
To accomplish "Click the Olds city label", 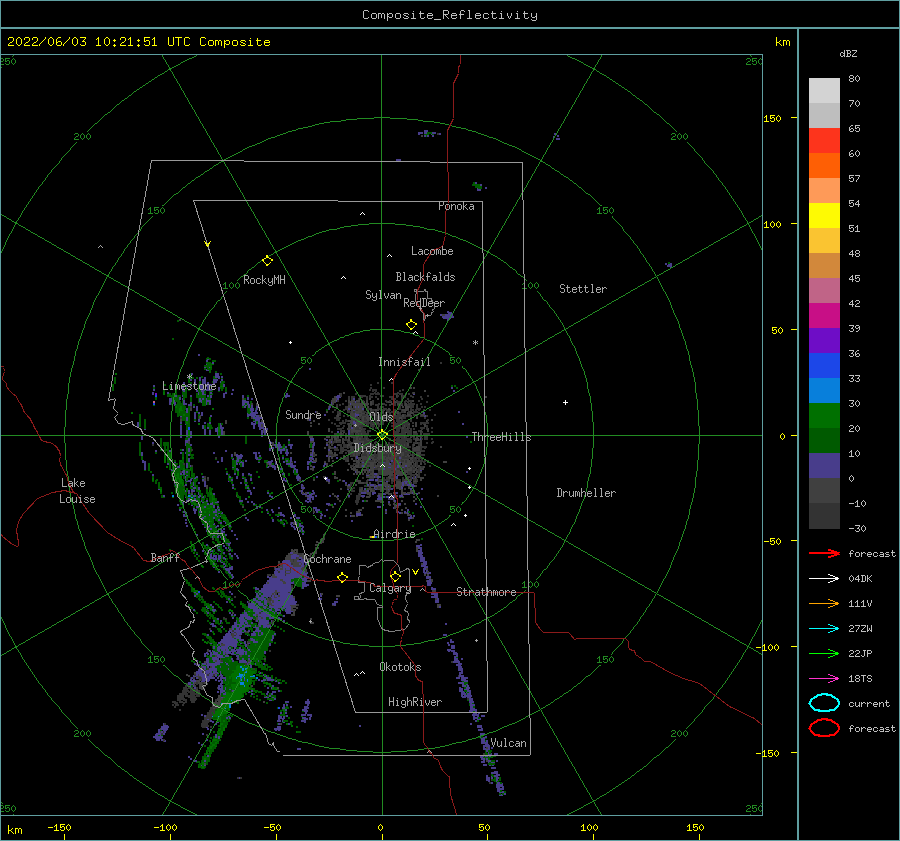I will pos(381,417).
